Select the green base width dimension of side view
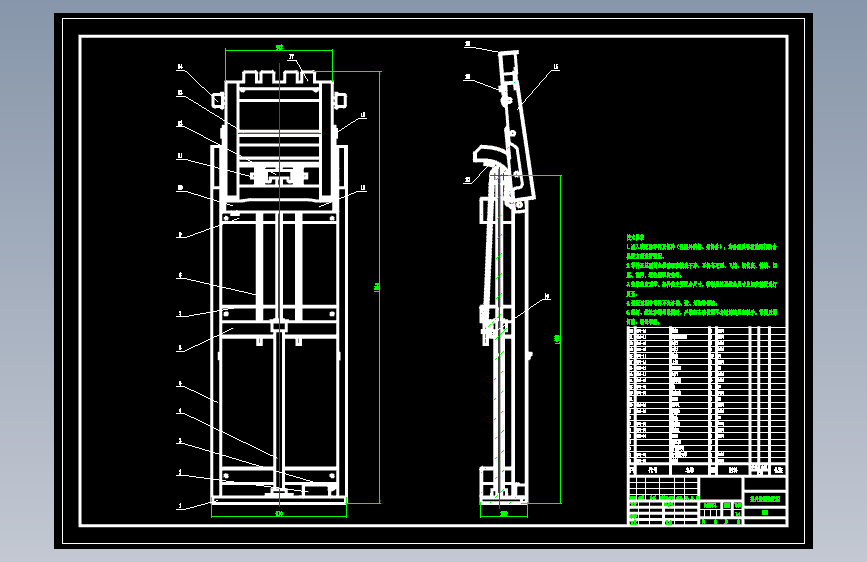Image resolution: width=867 pixels, height=562 pixels. point(504,514)
